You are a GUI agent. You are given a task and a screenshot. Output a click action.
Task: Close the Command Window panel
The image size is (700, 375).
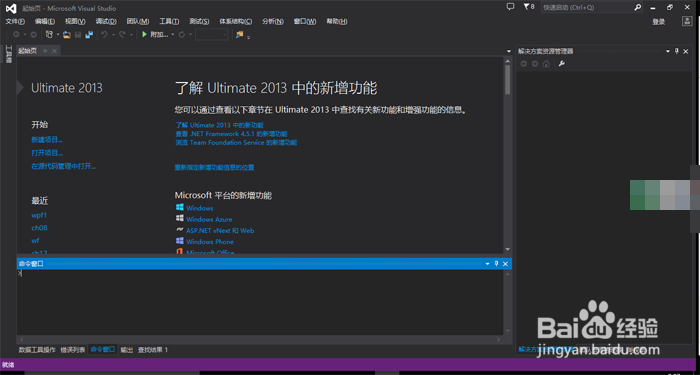click(505, 264)
